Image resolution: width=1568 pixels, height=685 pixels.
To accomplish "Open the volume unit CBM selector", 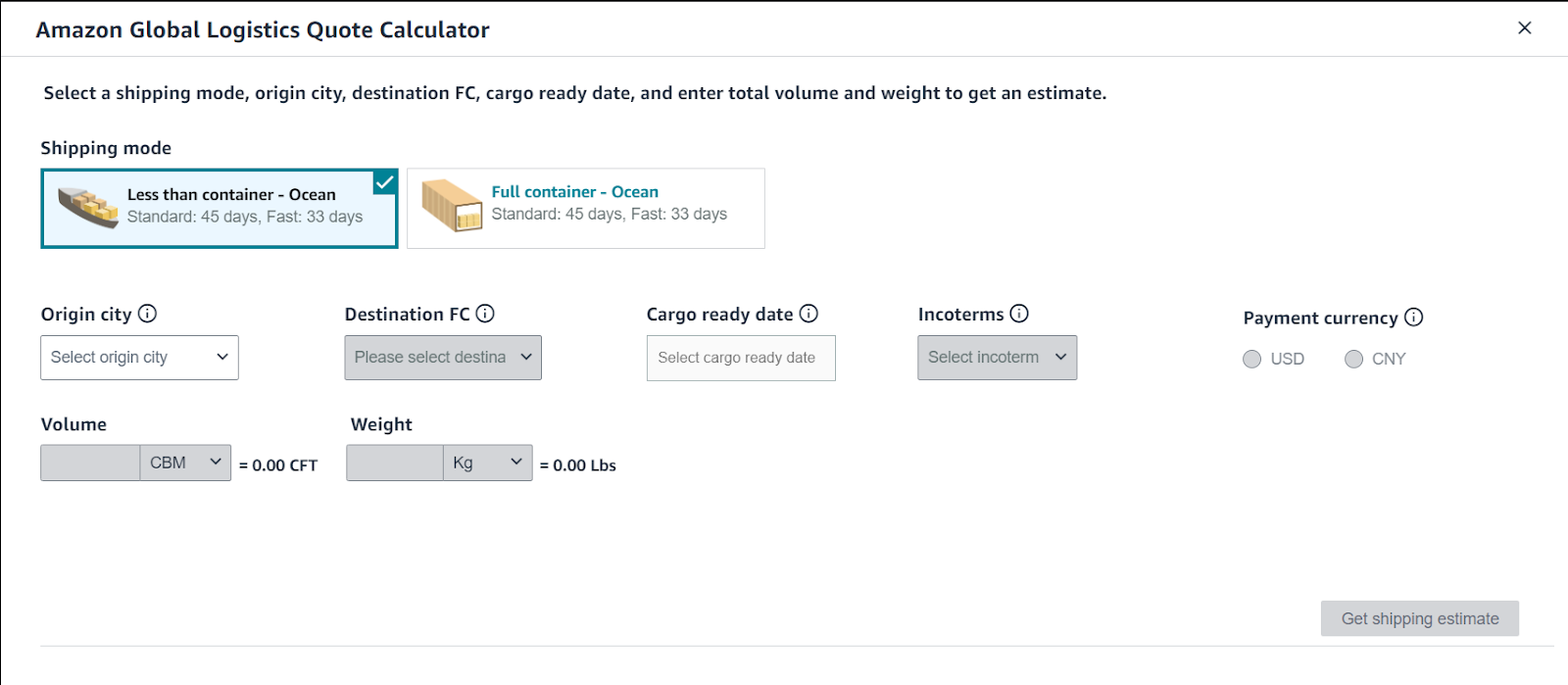I will [184, 462].
